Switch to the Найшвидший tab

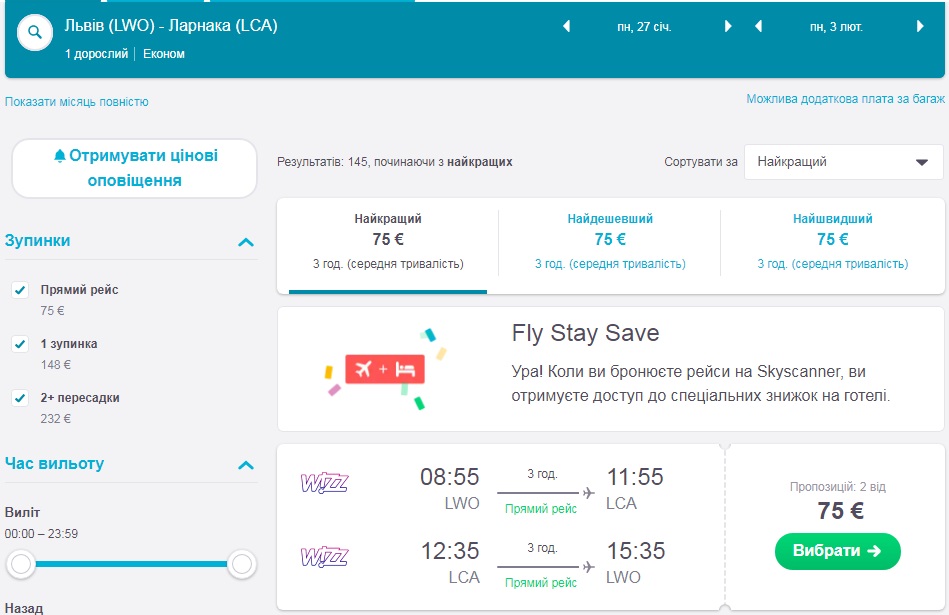(x=832, y=241)
